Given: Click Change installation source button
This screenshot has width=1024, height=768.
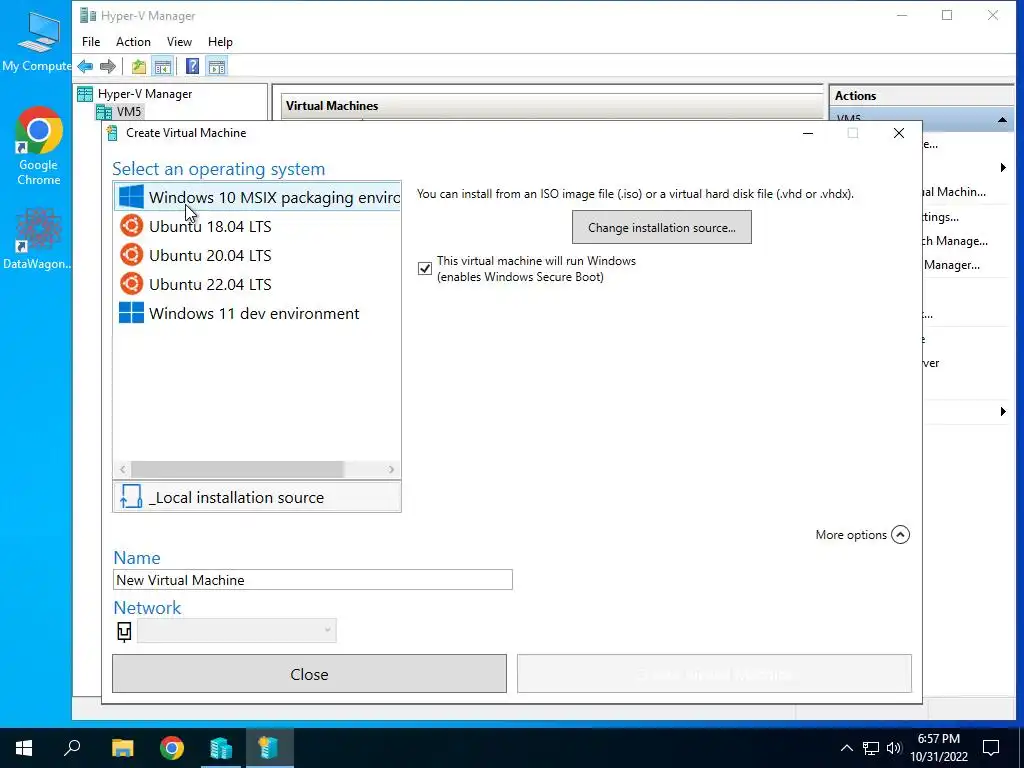Looking at the screenshot, I should [662, 227].
